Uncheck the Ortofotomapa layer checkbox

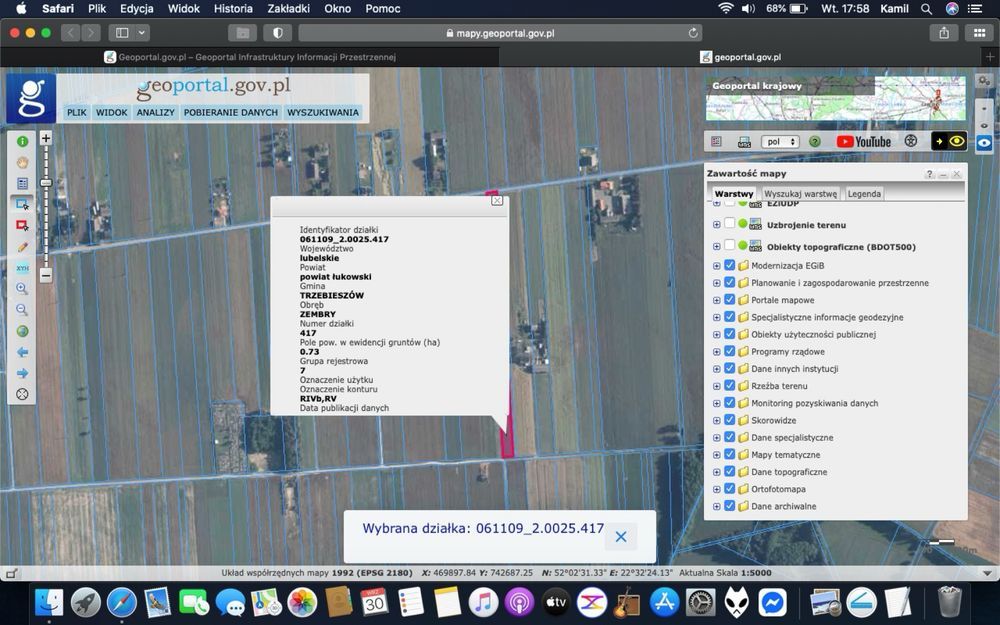point(729,489)
